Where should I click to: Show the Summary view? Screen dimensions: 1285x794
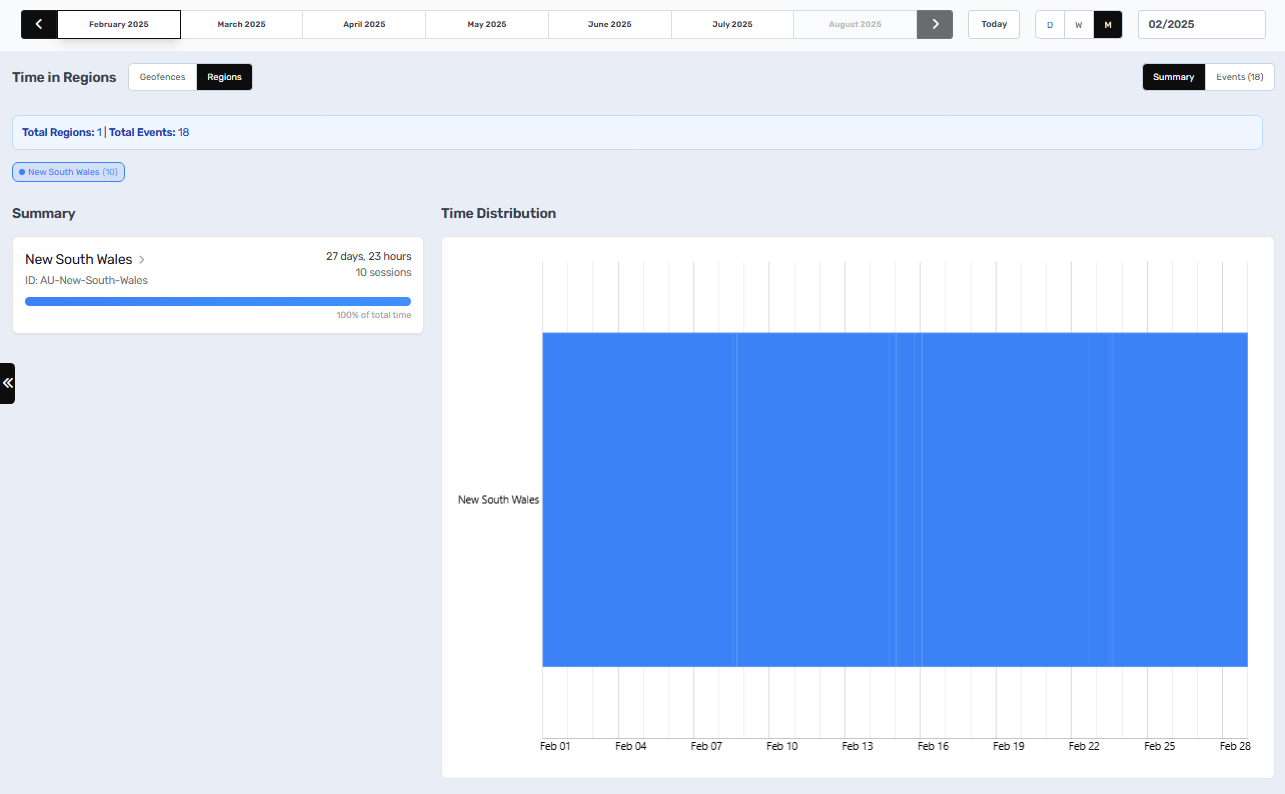pyautogui.click(x=1174, y=77)
